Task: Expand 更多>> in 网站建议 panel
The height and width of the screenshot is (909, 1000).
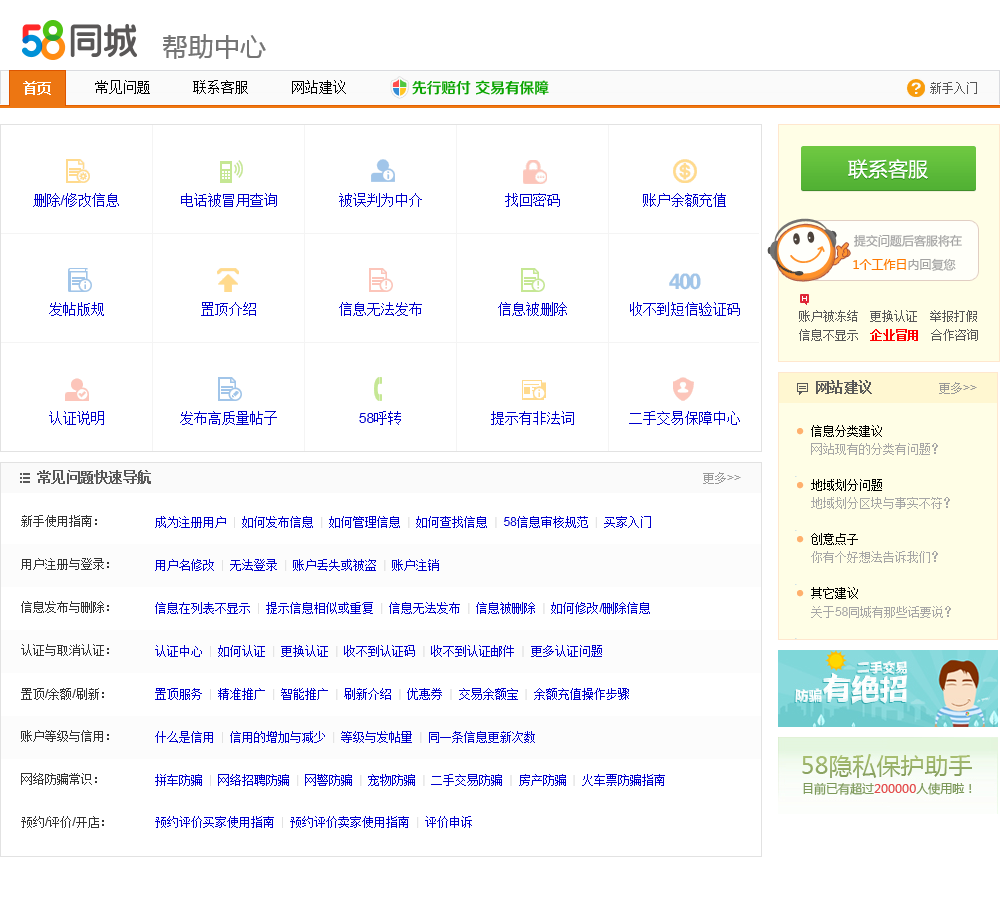Action: (x=957, y=388)
